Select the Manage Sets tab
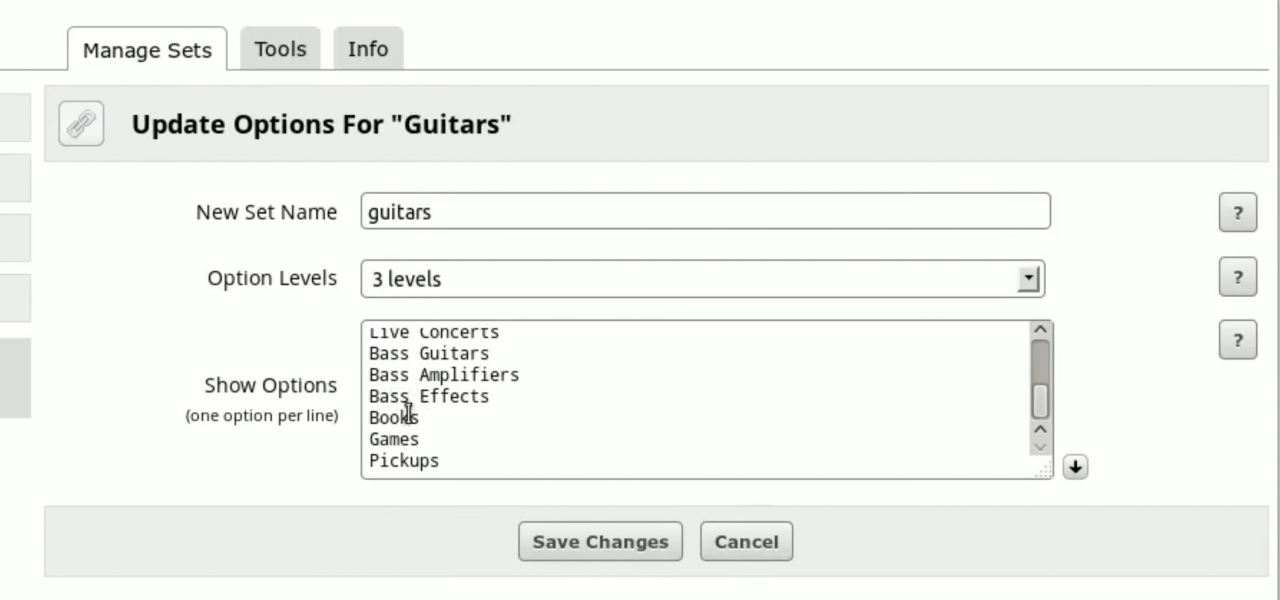The image size is (1280, 600). pyautogui.click(x=147, y=50)
